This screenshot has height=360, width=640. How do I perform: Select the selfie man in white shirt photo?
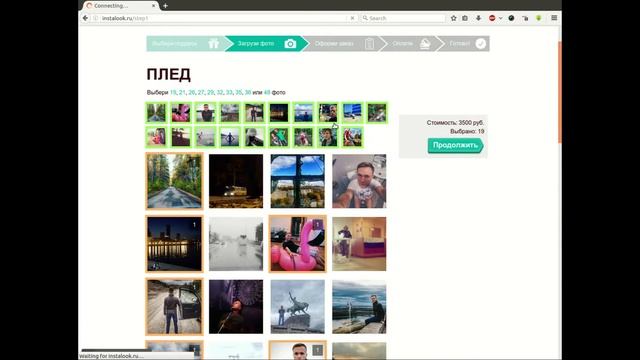[x=359, y=181]
